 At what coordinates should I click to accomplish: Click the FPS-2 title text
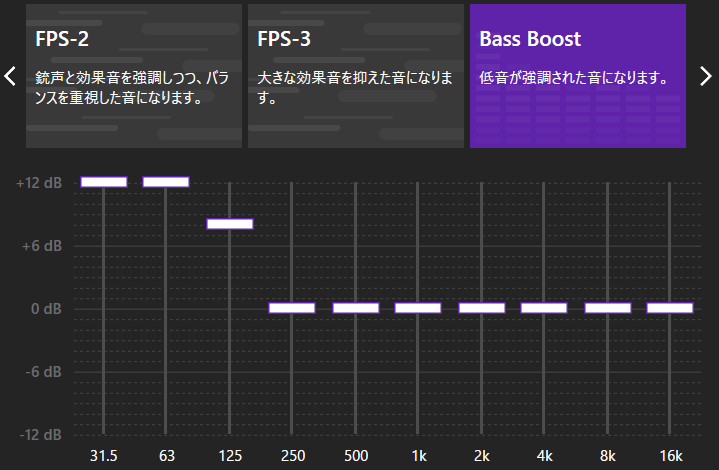(62, 40)
